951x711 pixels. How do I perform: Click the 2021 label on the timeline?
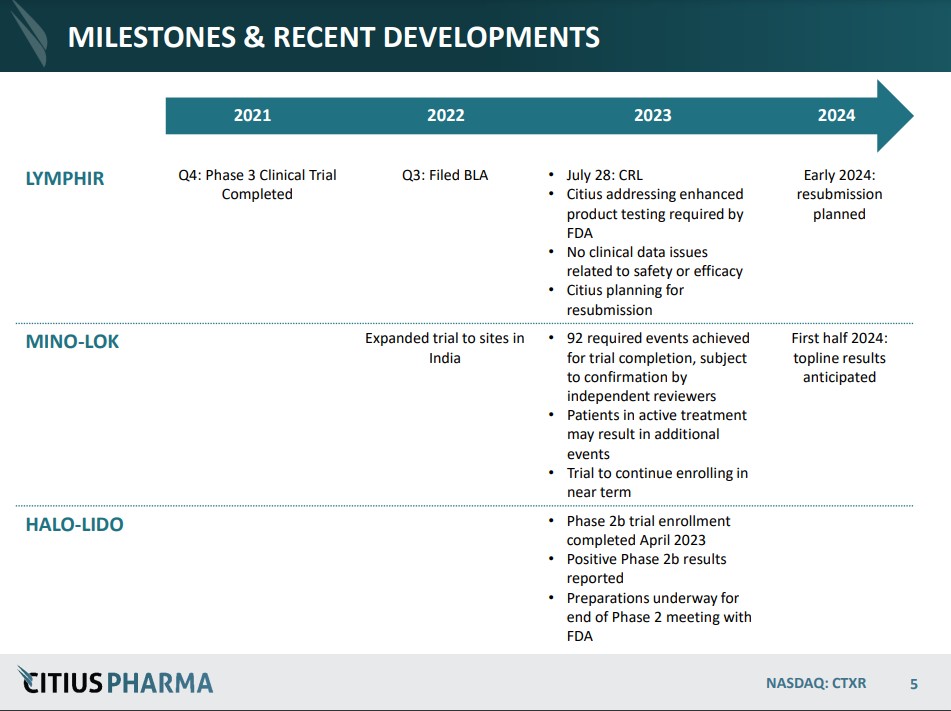point(252,115)
